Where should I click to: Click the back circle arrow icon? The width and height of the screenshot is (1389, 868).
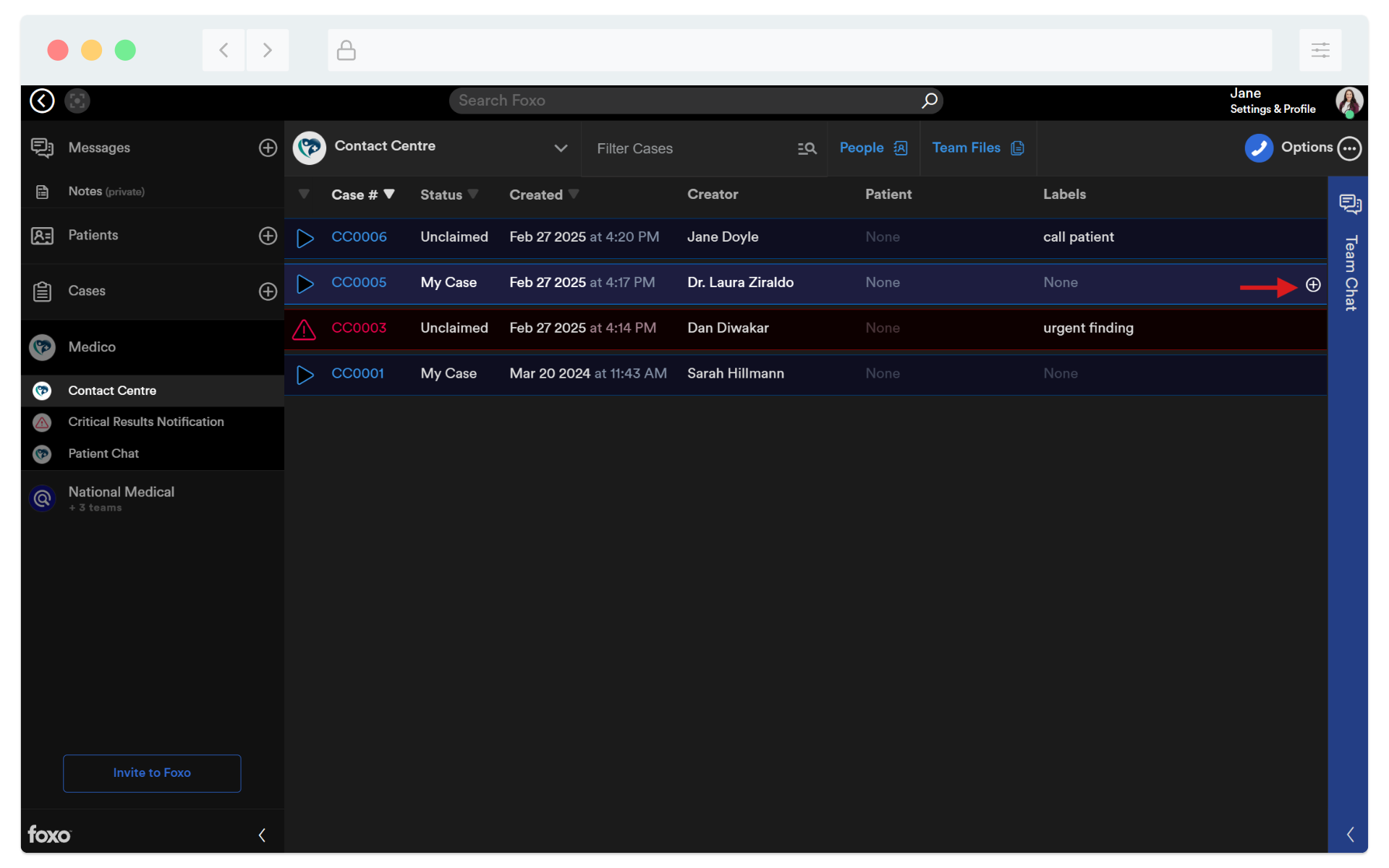click(42, 101)
